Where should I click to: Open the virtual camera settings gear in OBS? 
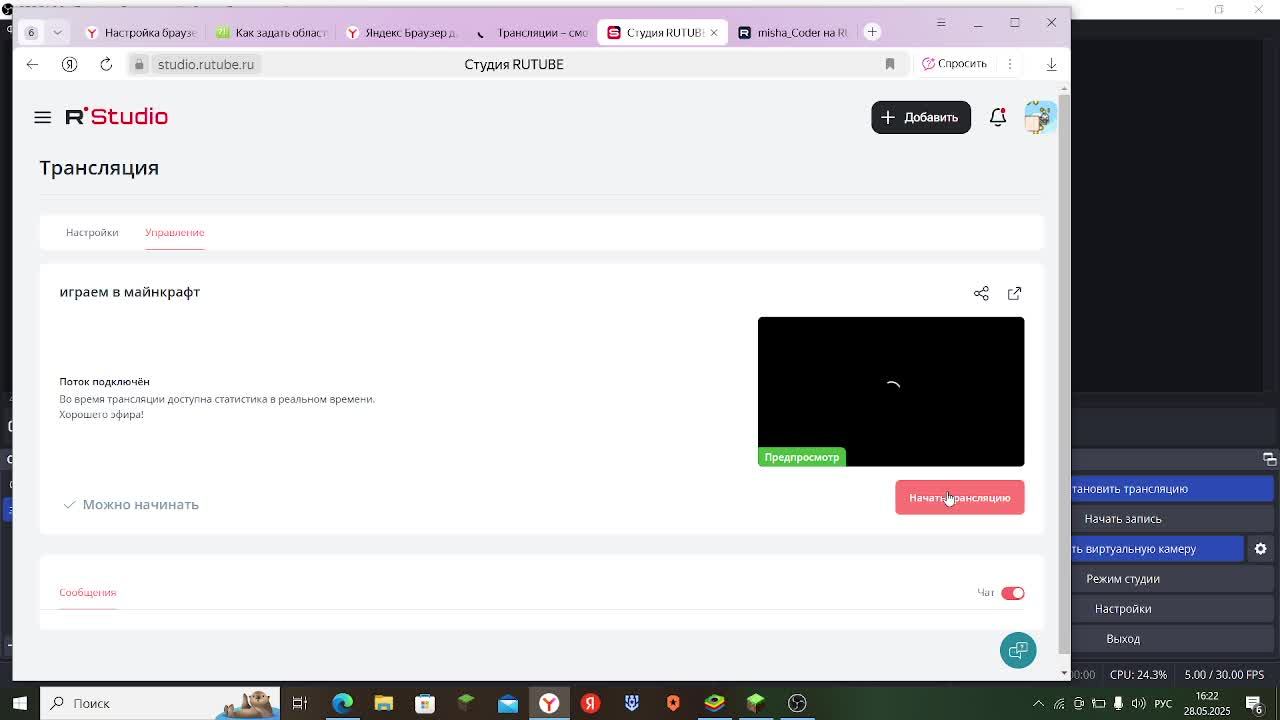click(x=1260, y=548)
